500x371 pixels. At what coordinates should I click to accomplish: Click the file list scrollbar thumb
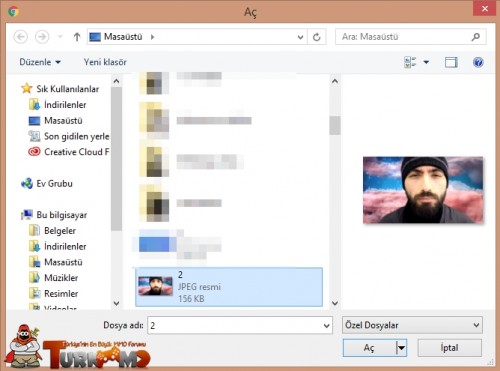pos(335,125)
